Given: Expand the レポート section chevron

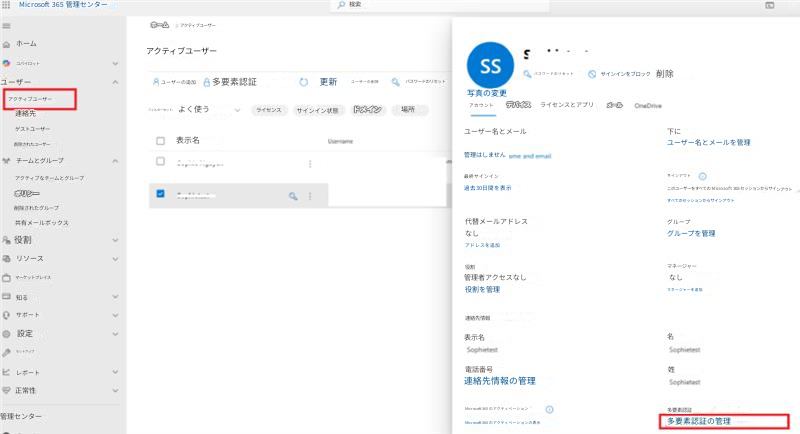Looking at the screenshot, I should pyautogui.click(x=115, y=372).
